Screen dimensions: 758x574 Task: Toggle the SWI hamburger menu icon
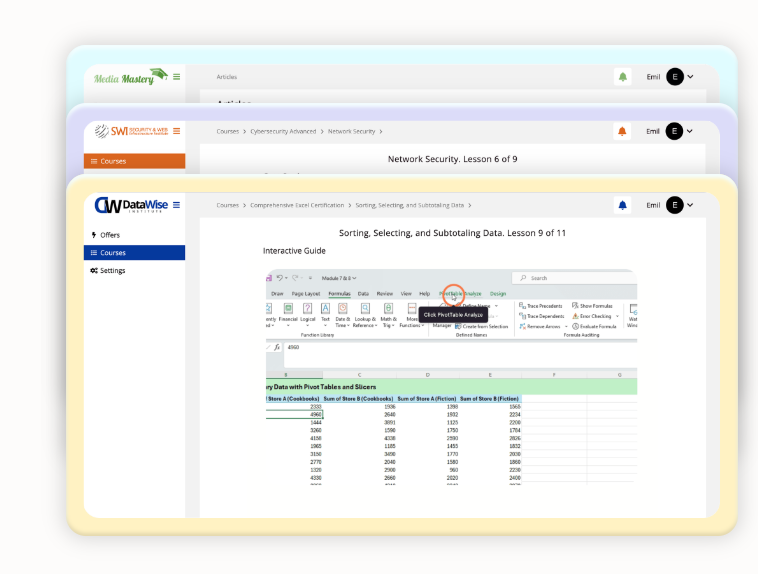point(177,131)
